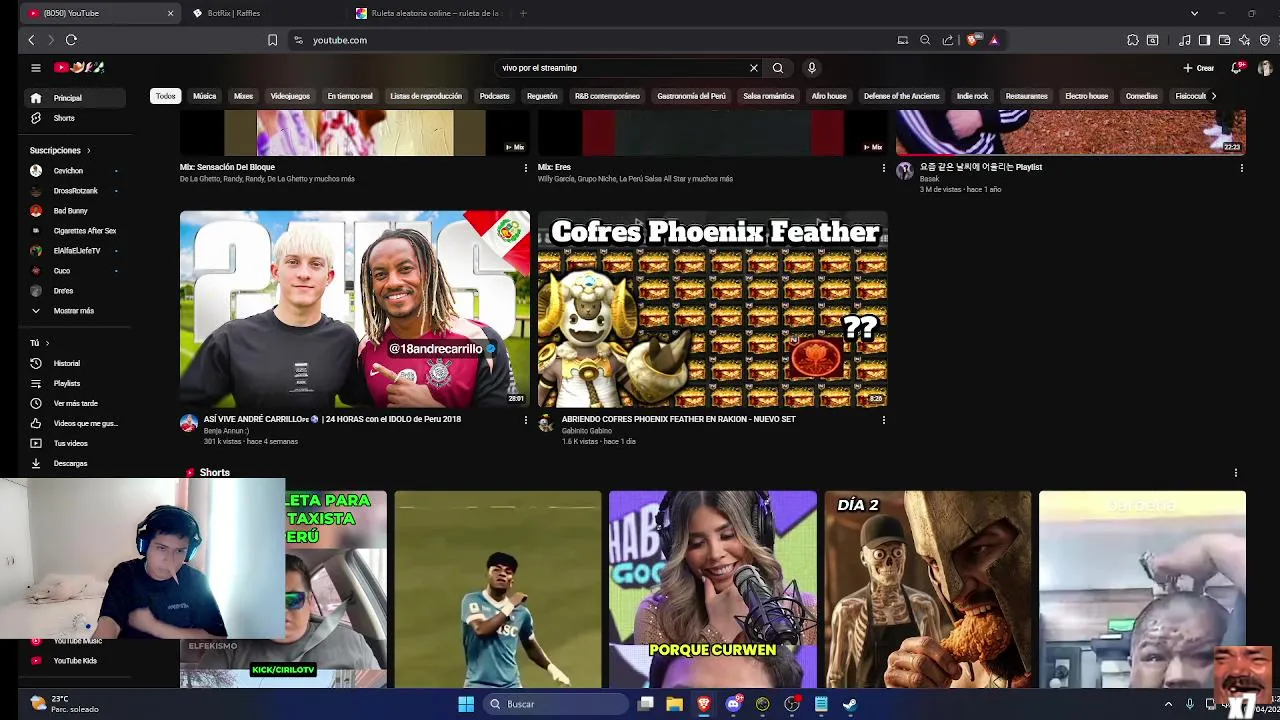Image resolution: width=1280 pixels, height=720 pixels.
Task: Open options for ASÍ VIVE ANDRÉ CARRILLO video
Action: [526, 420]
